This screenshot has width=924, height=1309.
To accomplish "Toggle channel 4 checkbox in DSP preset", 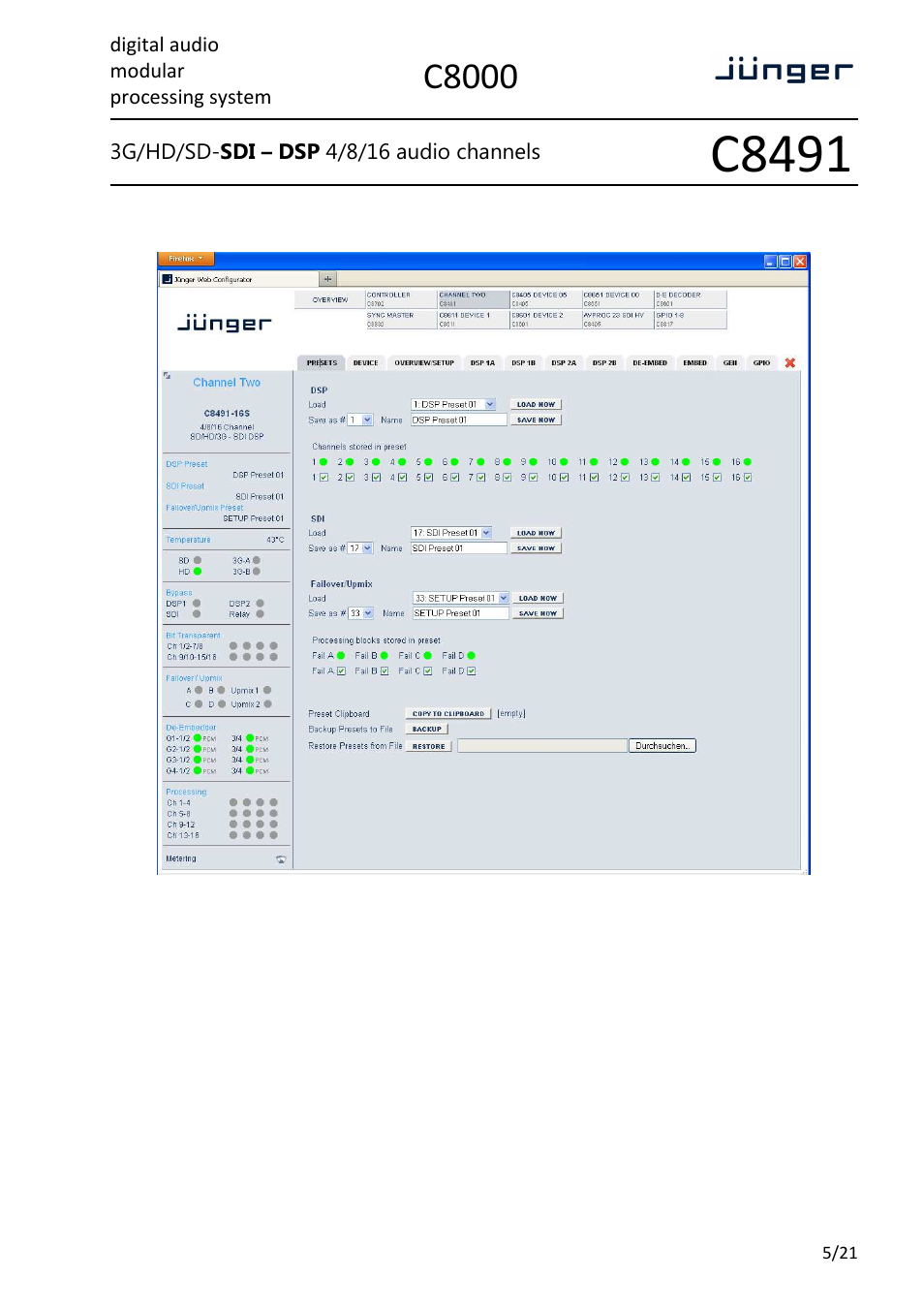I will tap(402, 478).
